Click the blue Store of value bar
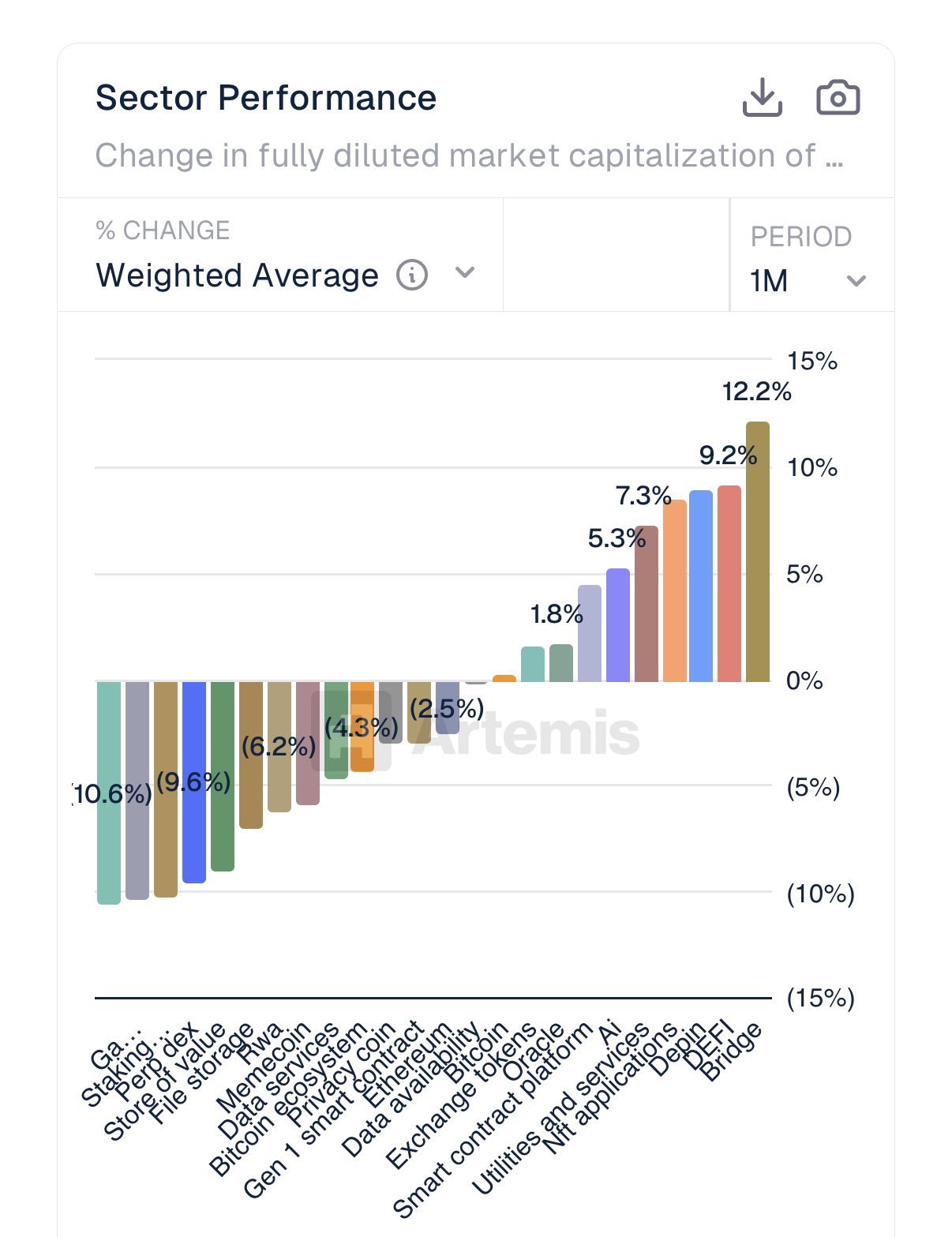This screenshot has height=1237, width=952. [x=194, y=782]
